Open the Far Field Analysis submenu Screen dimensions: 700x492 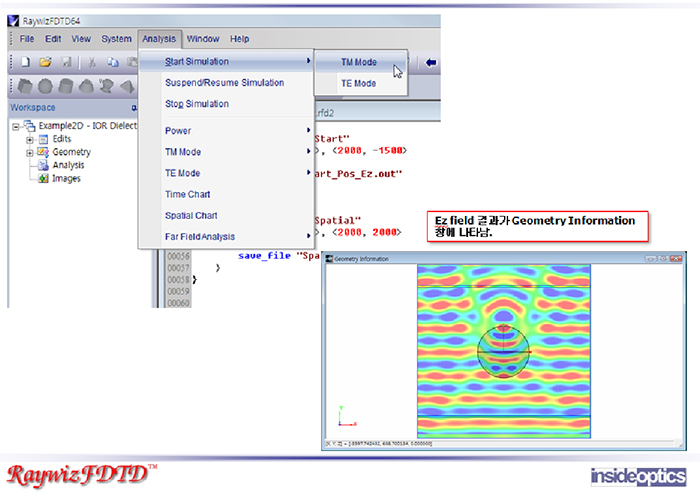click(200, 237)
